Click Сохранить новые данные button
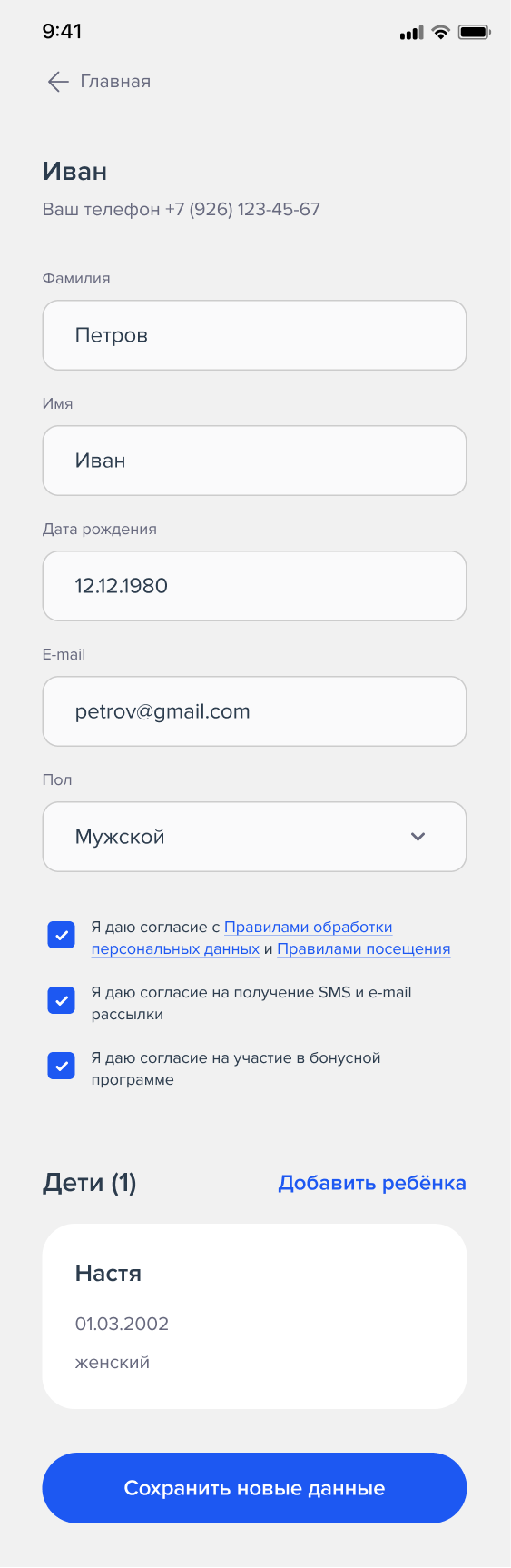This screenshot has height=1568, width=511. pyautogui.click(x=254, y=1488)
